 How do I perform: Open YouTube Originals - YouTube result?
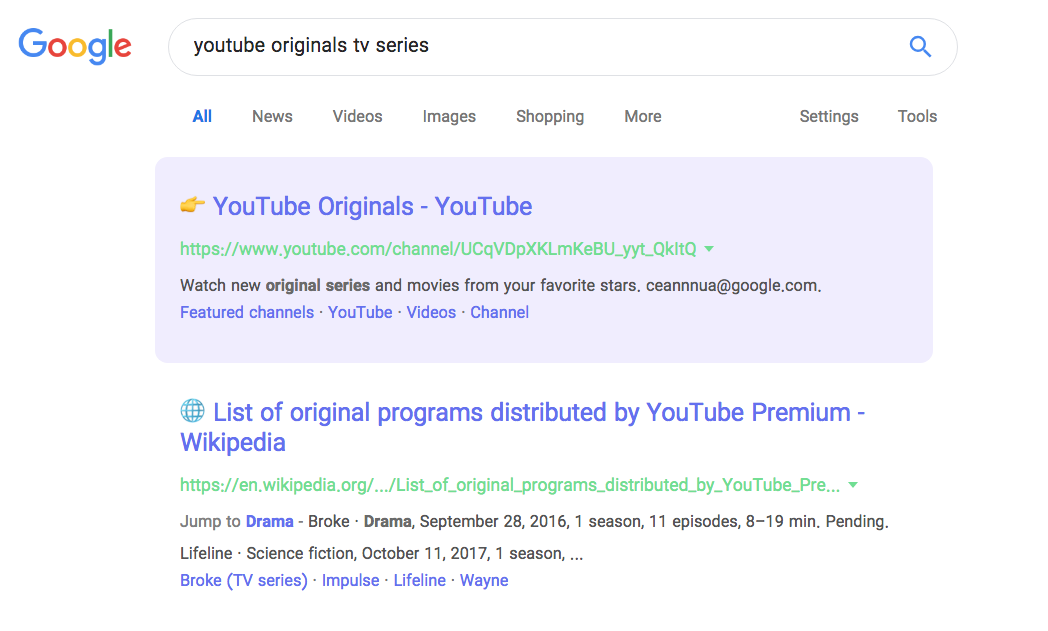coord(372,207)
